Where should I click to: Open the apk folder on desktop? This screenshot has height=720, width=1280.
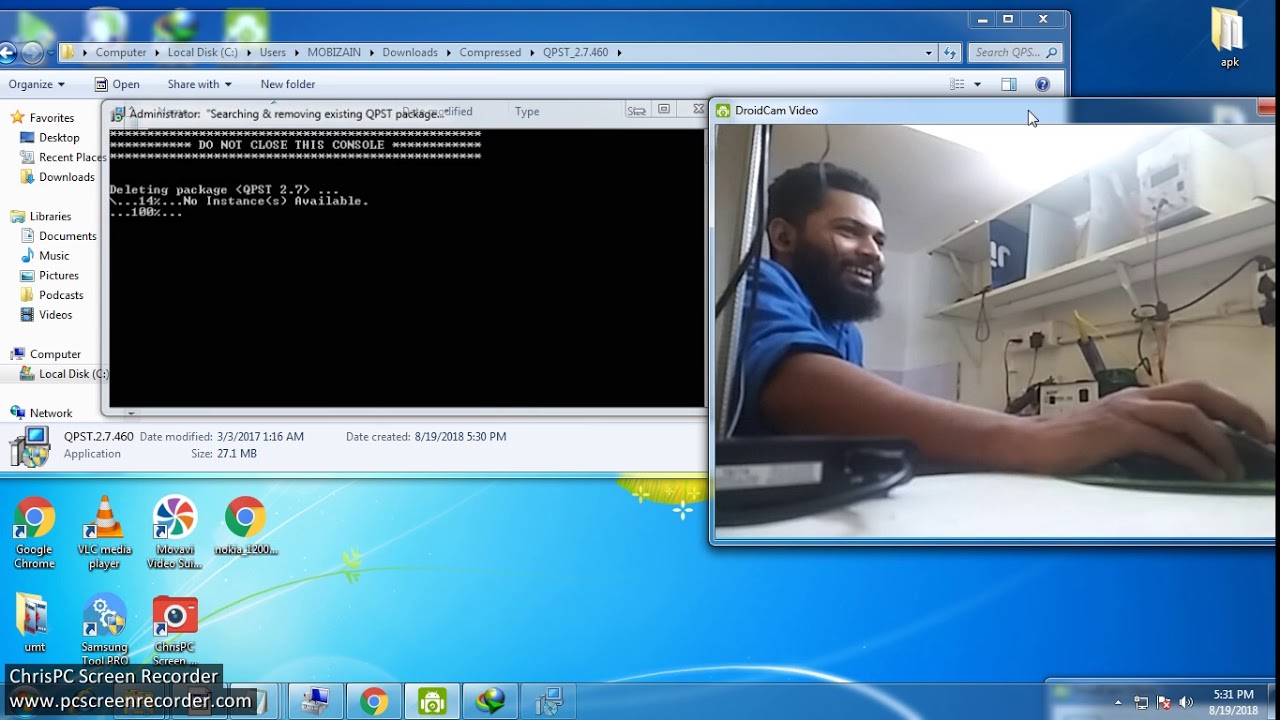(x=1229, y=38)
